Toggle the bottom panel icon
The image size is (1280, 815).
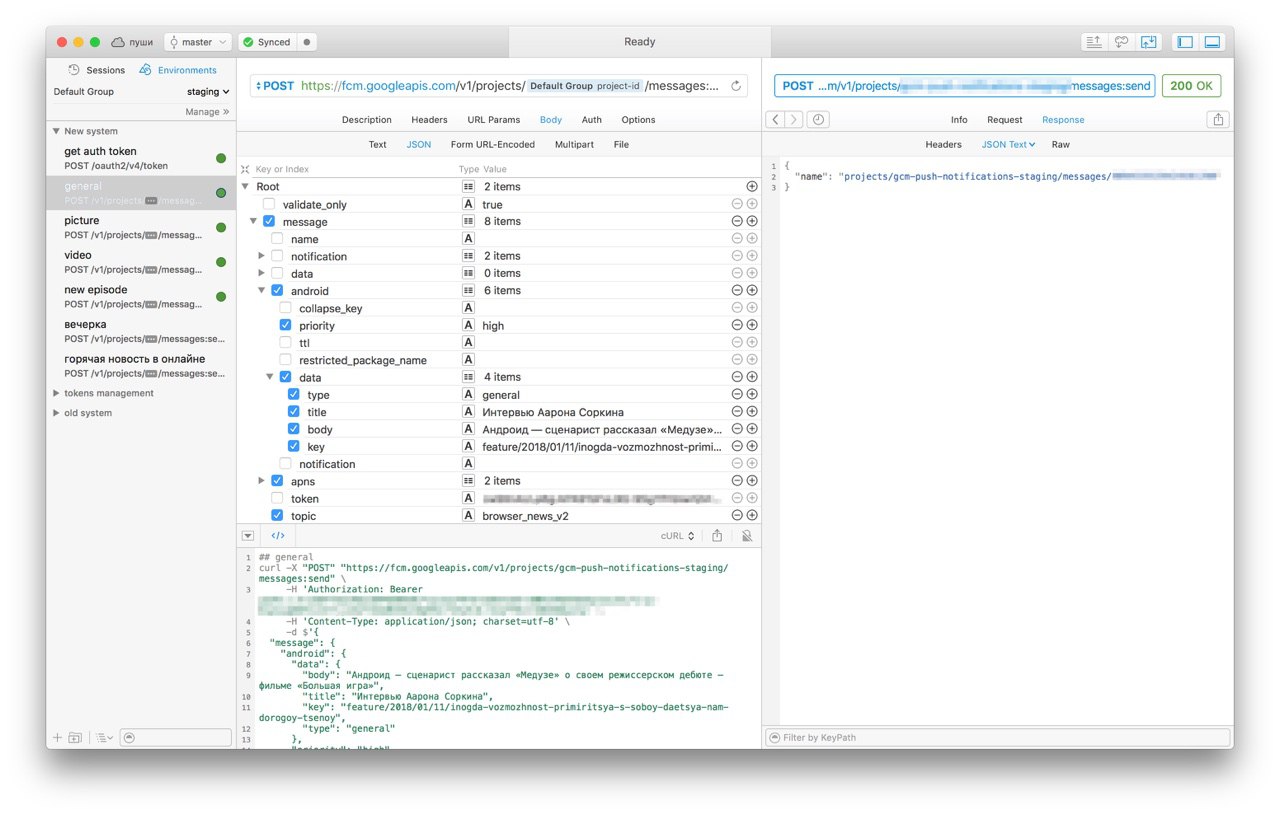tap(1212, 42)
